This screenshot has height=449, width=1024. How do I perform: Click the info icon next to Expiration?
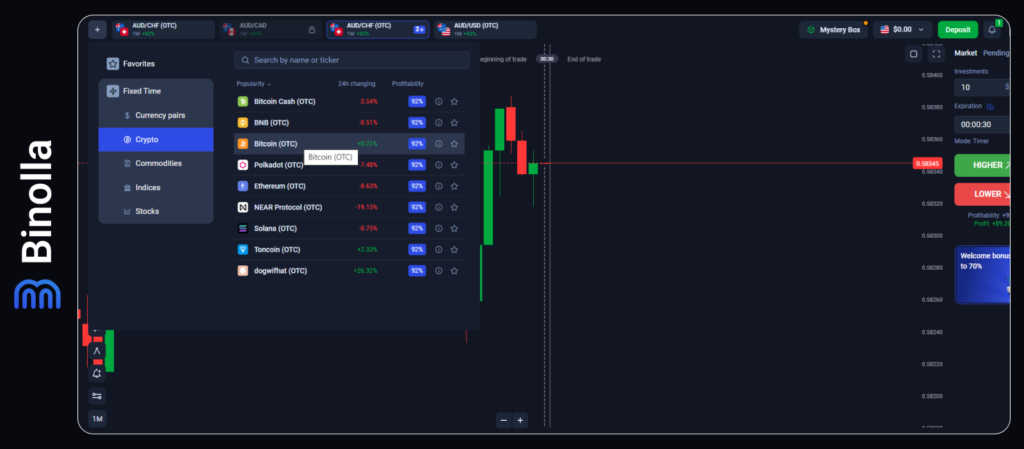[x=990, y=106]
